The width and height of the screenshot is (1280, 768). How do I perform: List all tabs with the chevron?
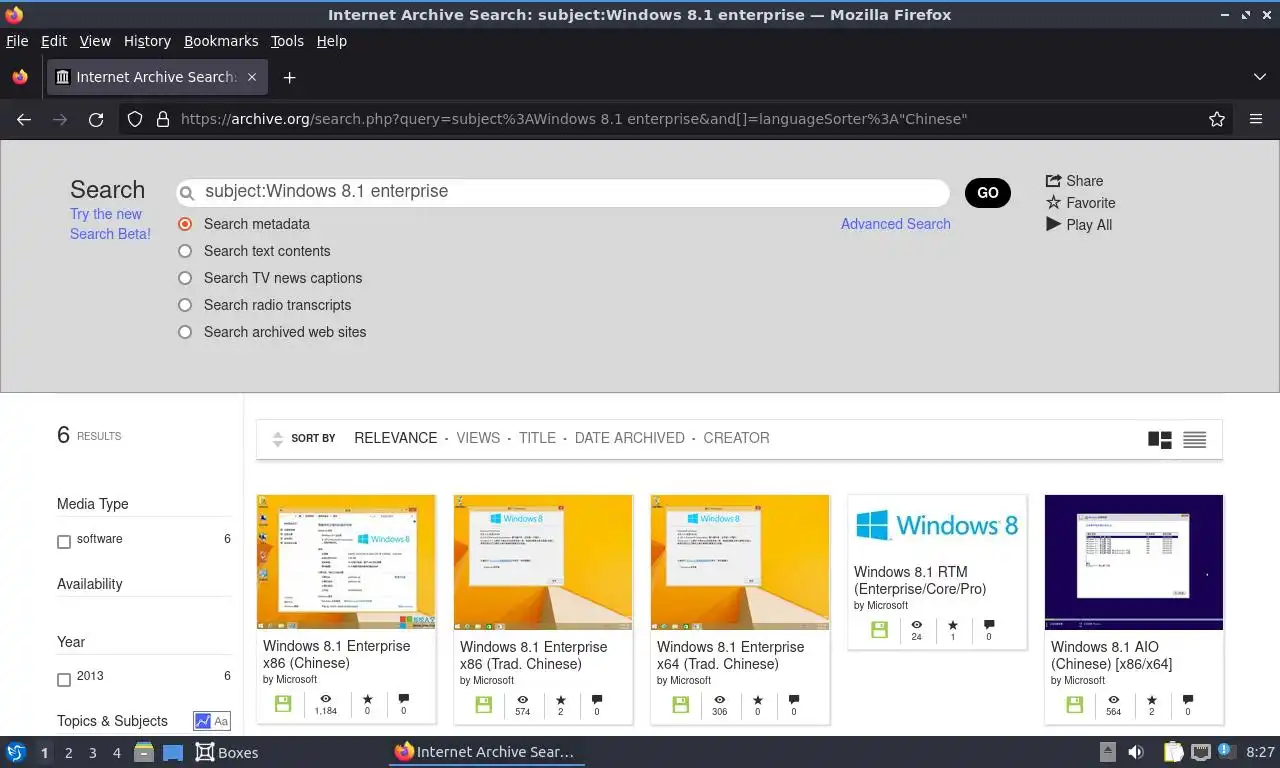tap(1260, 77)
